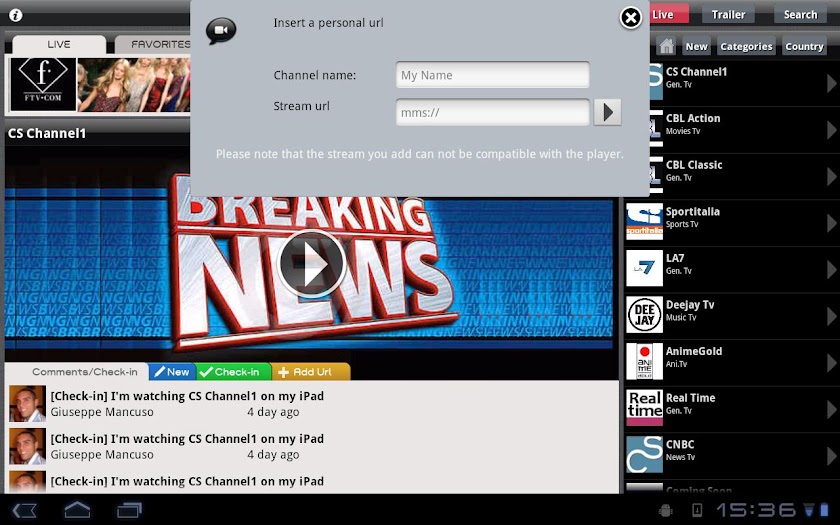The height and width of the screenshot is (525, 840).
Task: Open the fashion models banner thumbnail
Action: pos(134,85)
